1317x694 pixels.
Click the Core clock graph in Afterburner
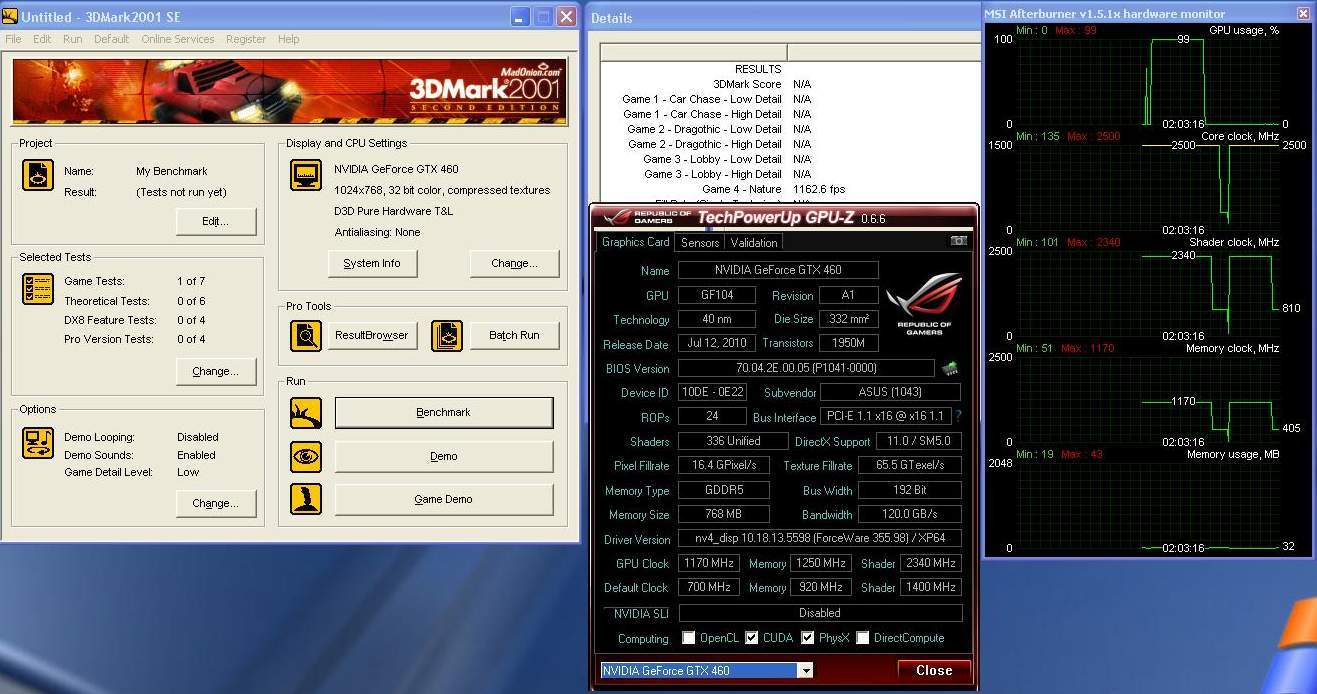[1147, 187]
